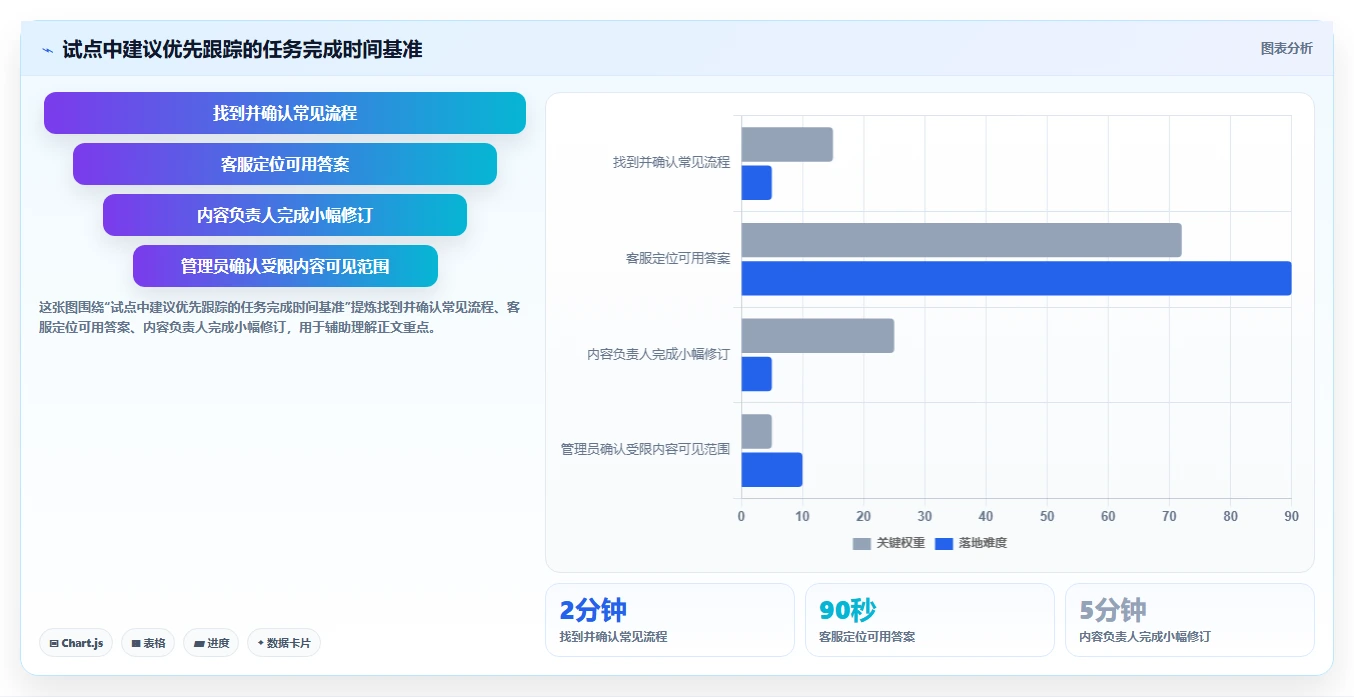This screenshot has height=697, width=1354.
Task: Open the 90秒 data card
Action: (929, 620)
